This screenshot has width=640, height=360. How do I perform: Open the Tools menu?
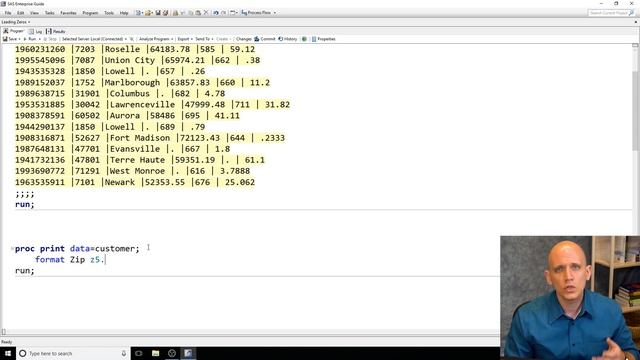tap(109, 13)
